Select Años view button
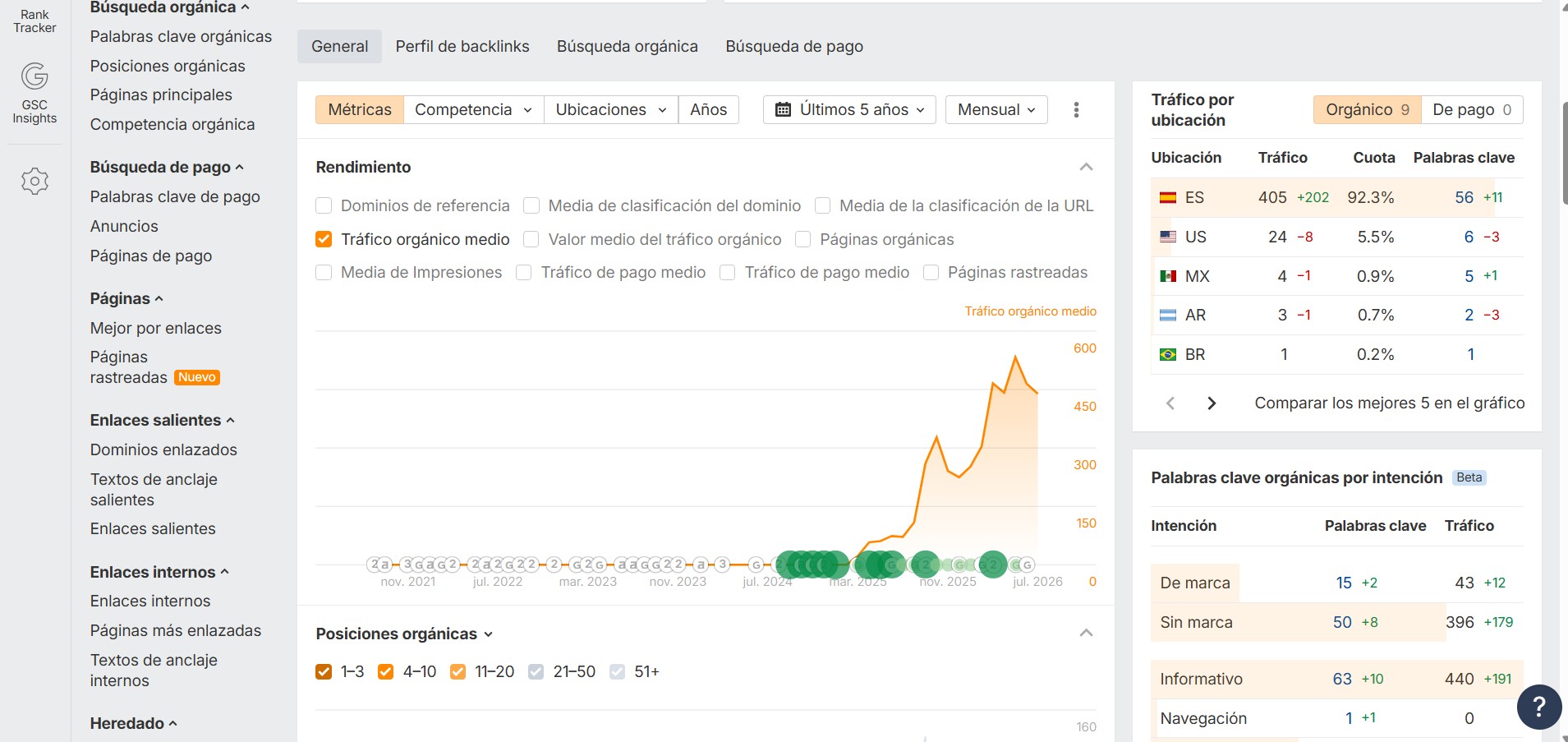Screen dimensions: 1568x742 709,109
